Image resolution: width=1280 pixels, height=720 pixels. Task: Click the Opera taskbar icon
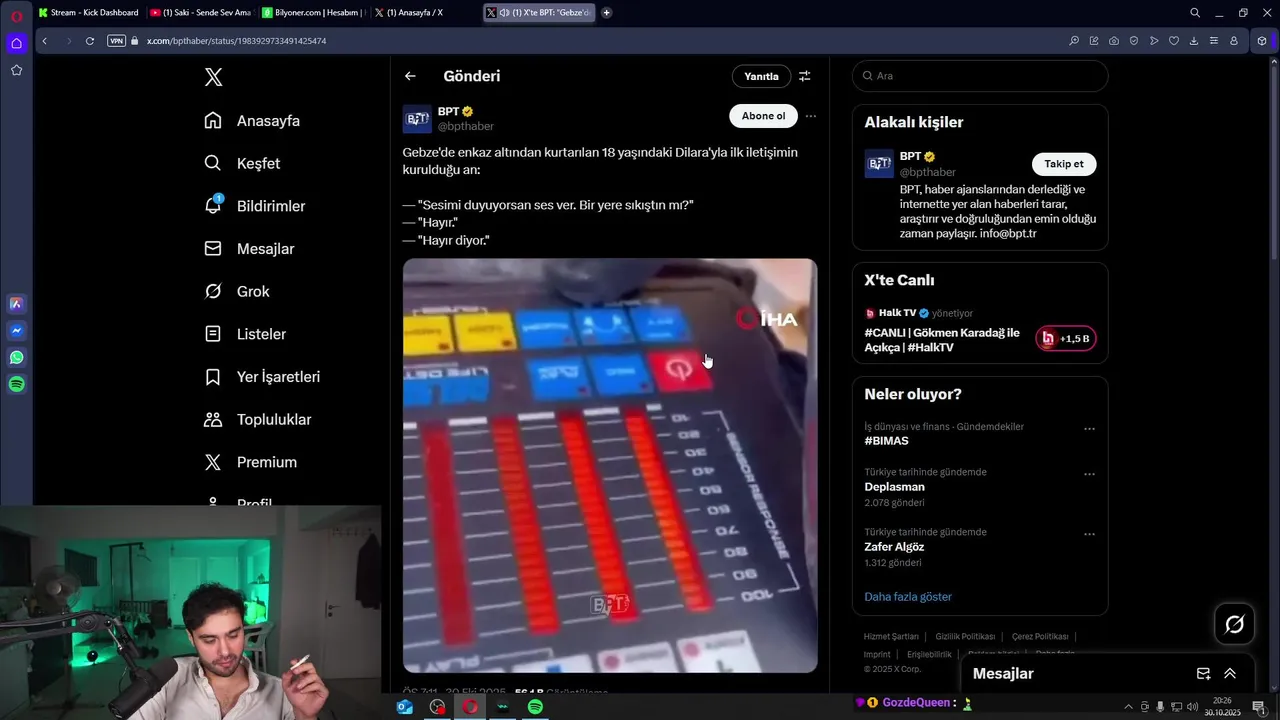[470, 707]
